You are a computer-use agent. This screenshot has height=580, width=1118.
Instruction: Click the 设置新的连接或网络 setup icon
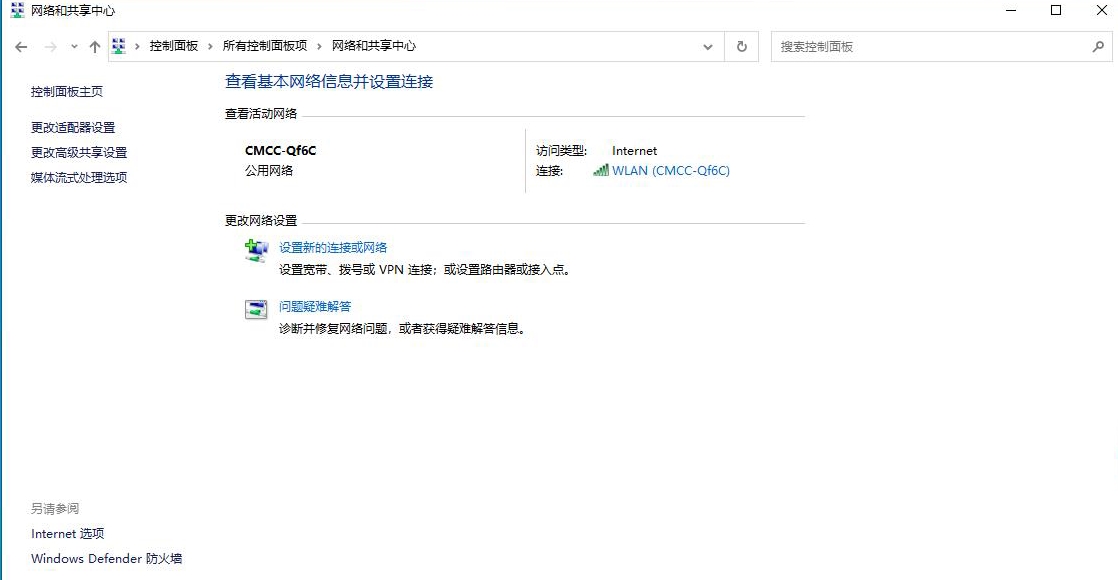(256, 248)
